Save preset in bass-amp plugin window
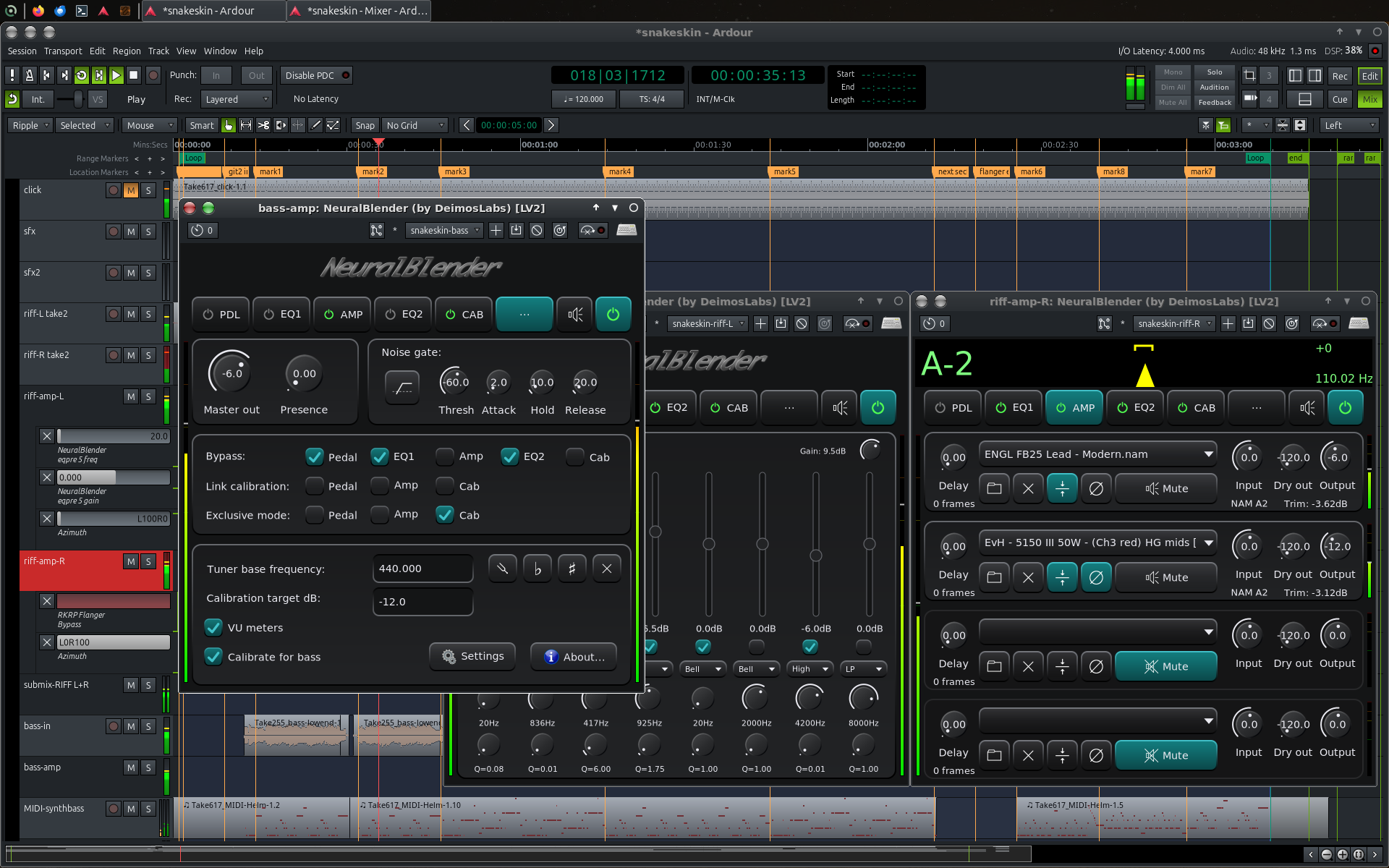 [x=516, y=230]
